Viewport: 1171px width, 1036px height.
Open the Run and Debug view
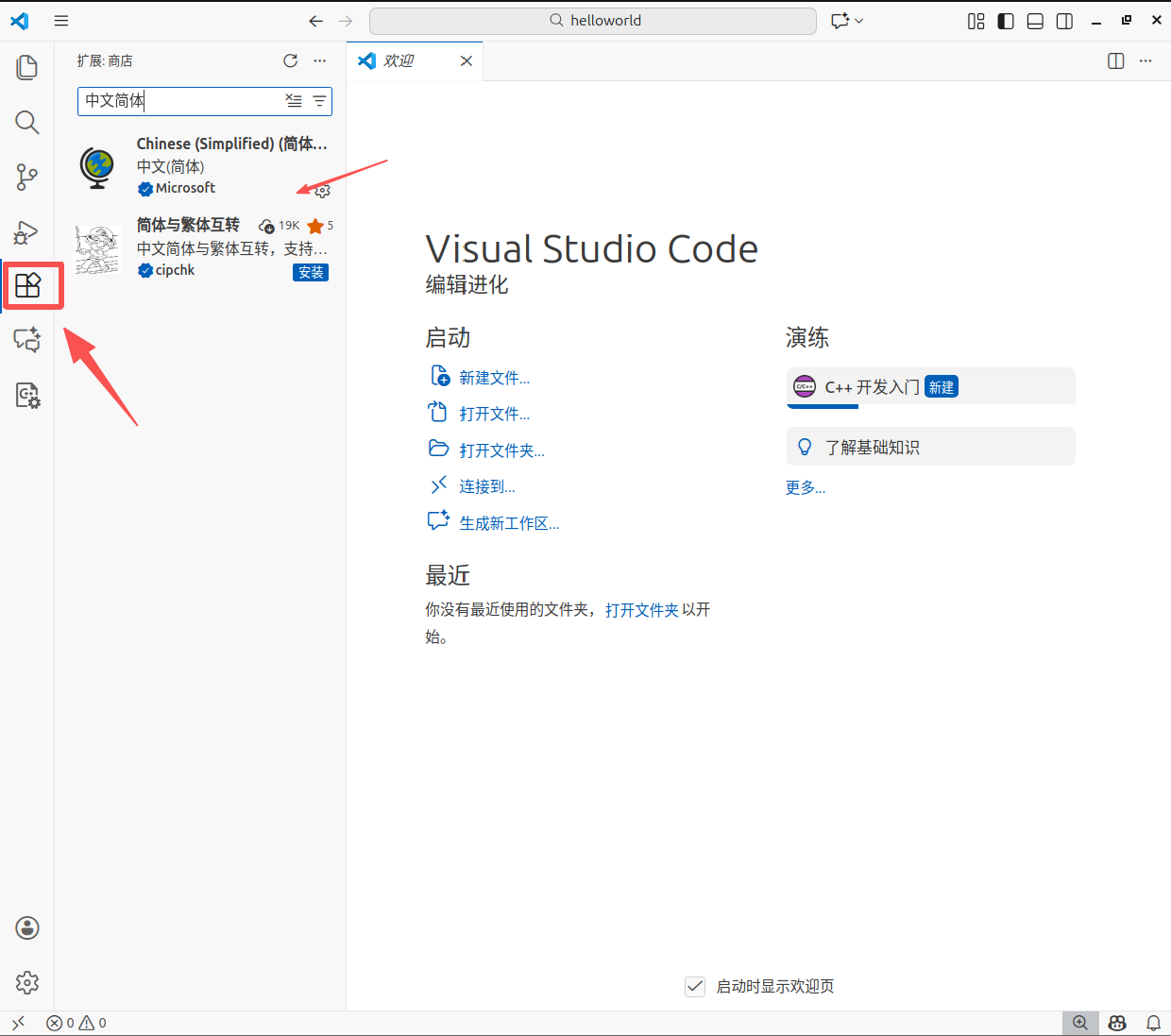[x=27, y=231]
